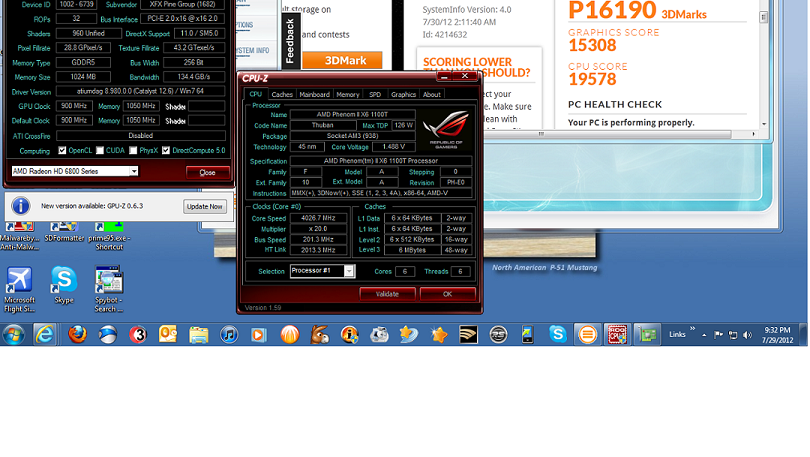Click the P16190 3DMarks score
Screen dimensions: 810x457
click(637, 11)
